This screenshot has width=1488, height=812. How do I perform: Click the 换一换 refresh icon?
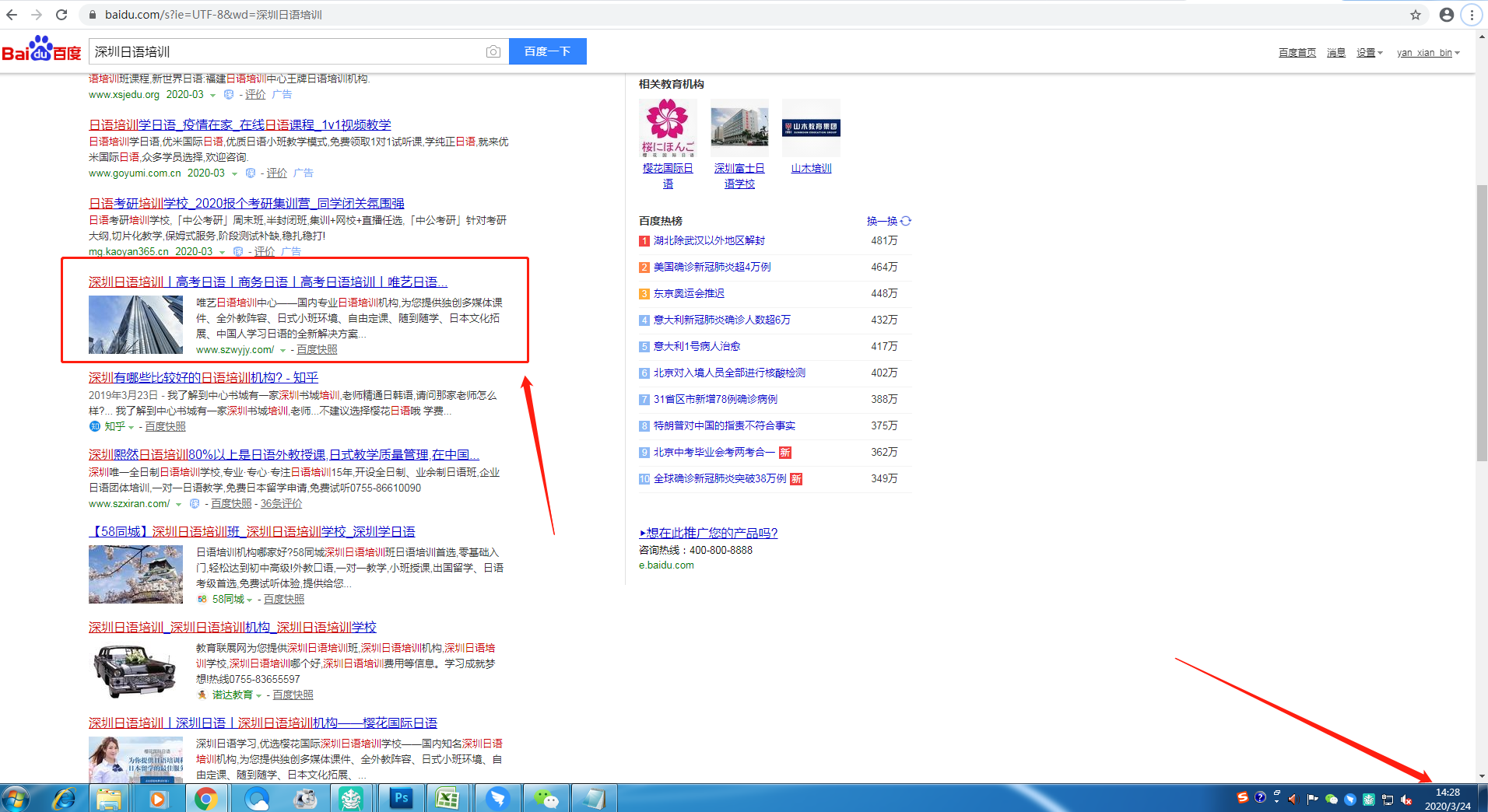point(906,221)
